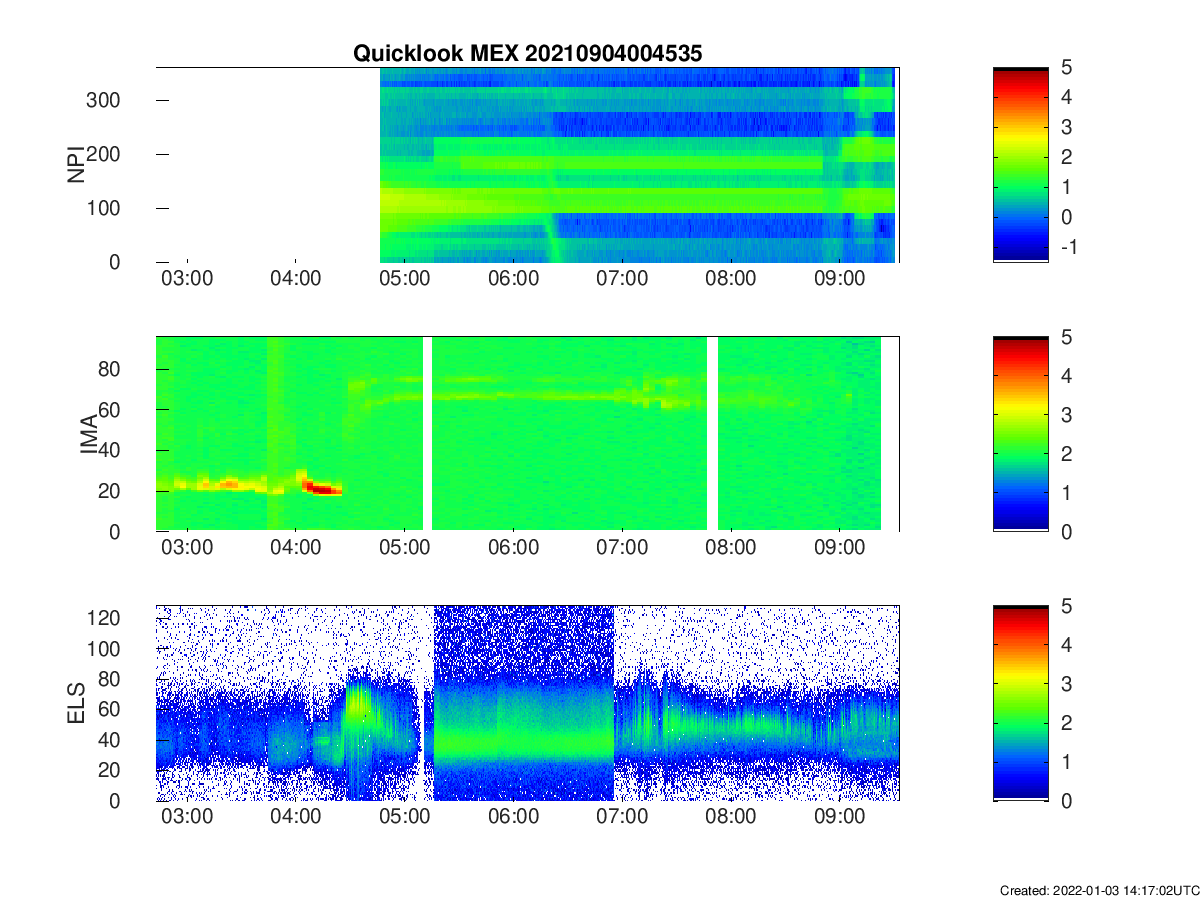Click the white data gap near 07:50 in IMA

tap(713, 434)
